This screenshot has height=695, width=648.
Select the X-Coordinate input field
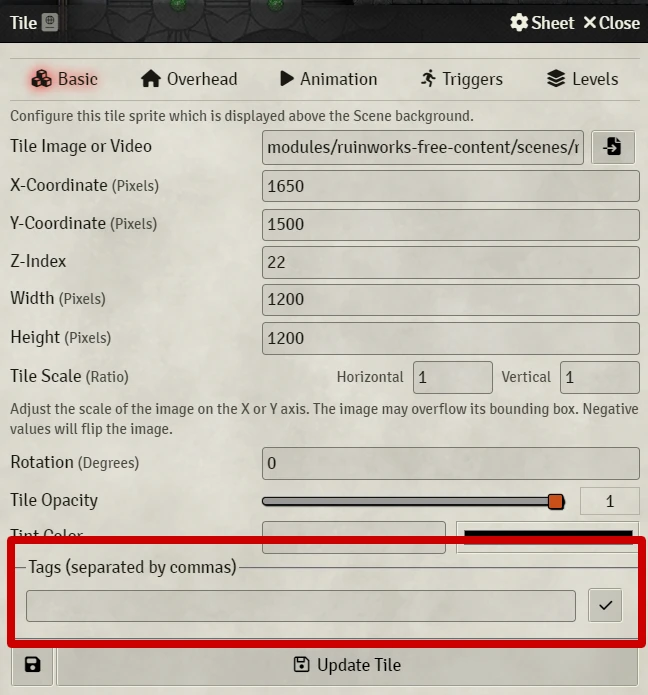coord(451,186)
